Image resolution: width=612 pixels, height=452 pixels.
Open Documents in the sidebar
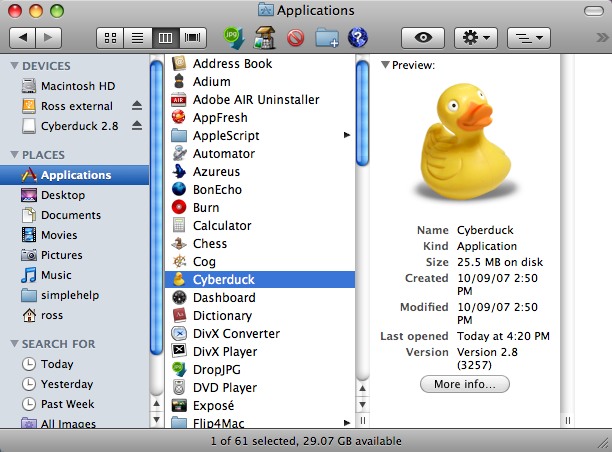point(74,215)
